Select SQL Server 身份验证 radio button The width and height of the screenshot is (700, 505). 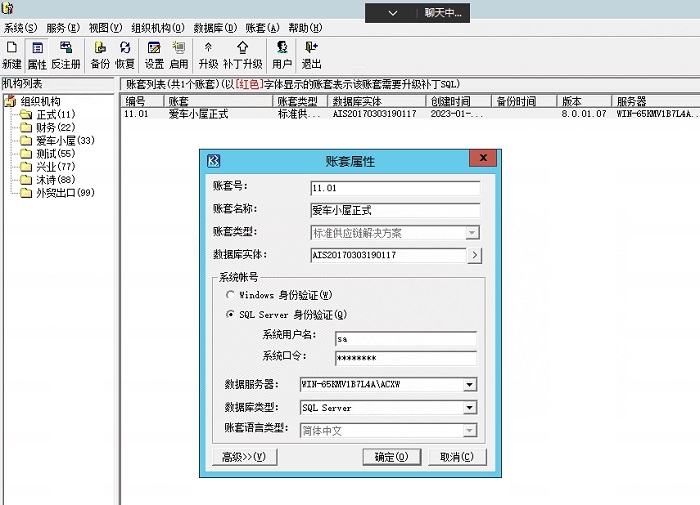(x=232, y=315)
